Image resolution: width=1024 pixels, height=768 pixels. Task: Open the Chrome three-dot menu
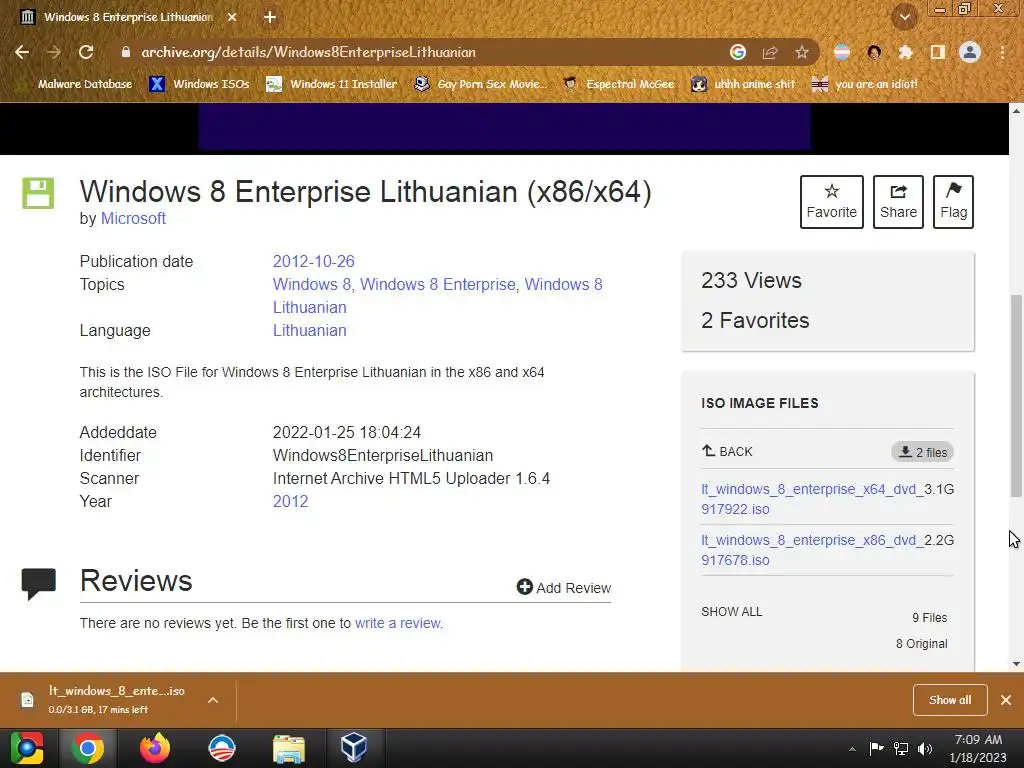click(1002, 52)
